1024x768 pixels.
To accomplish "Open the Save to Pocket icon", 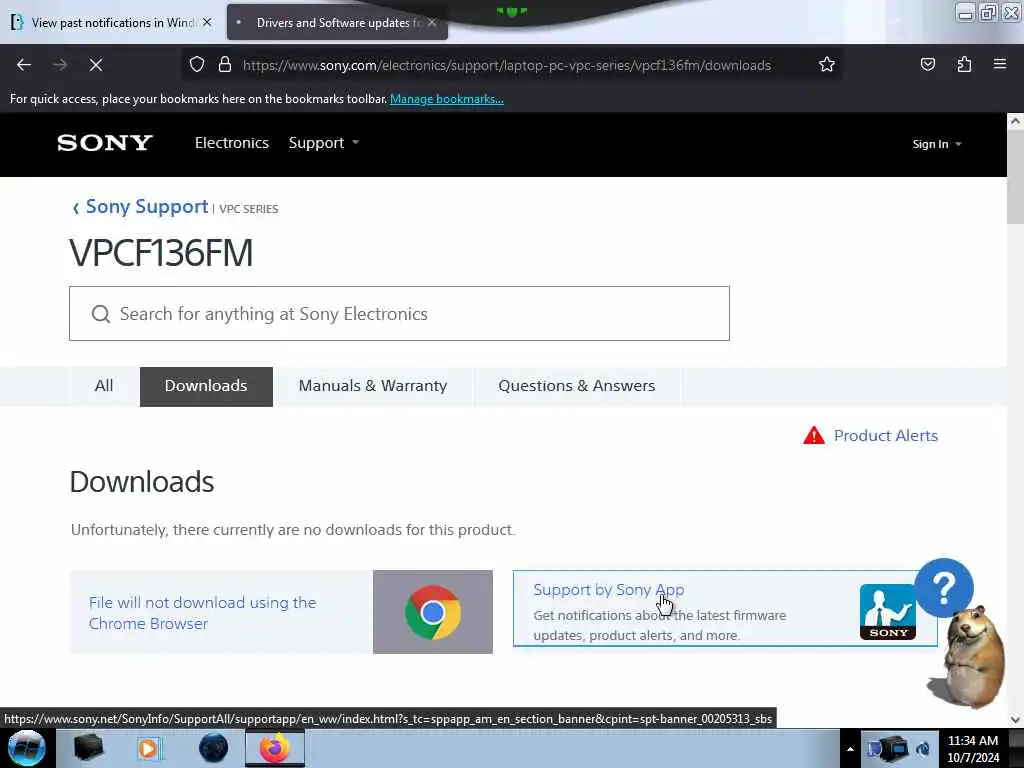I will (x=927, y=65).
